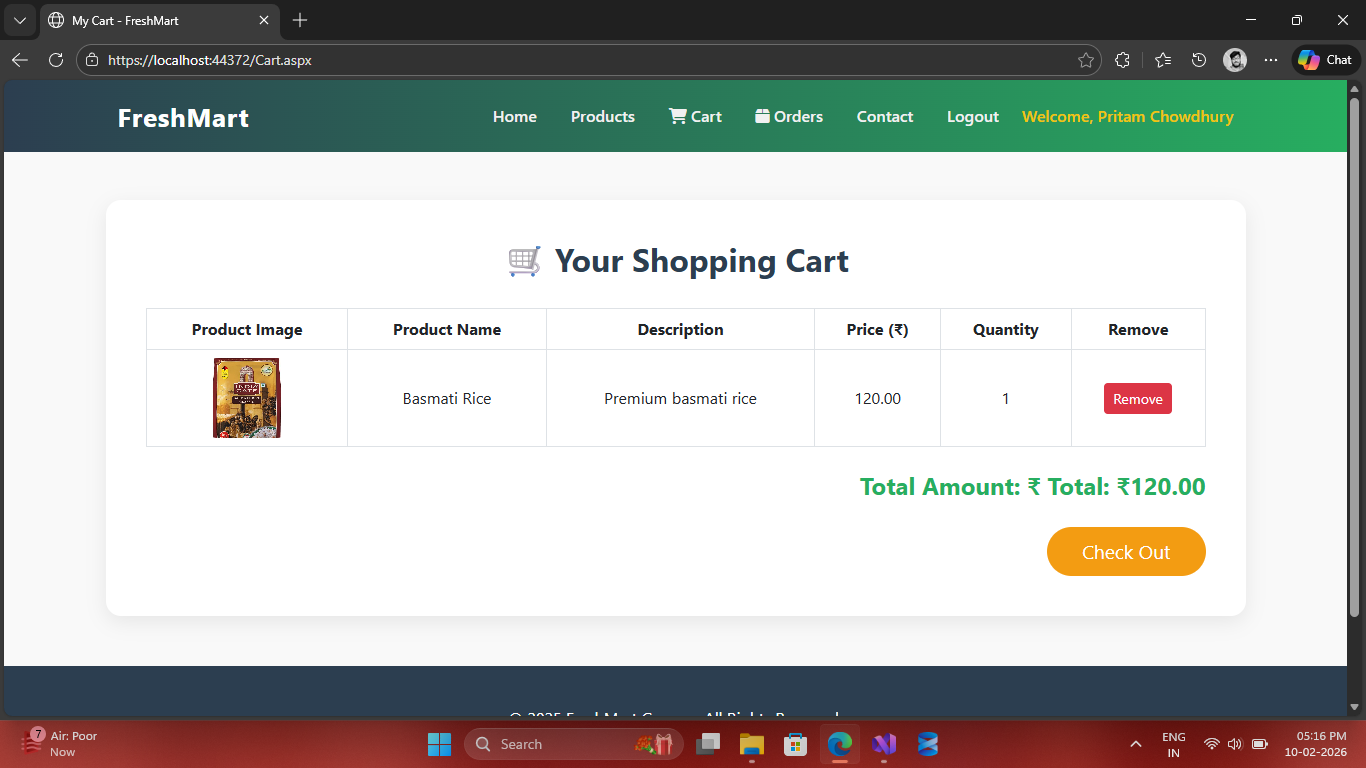
Task: Click the browser refresh icon
Action: [56, 60]
